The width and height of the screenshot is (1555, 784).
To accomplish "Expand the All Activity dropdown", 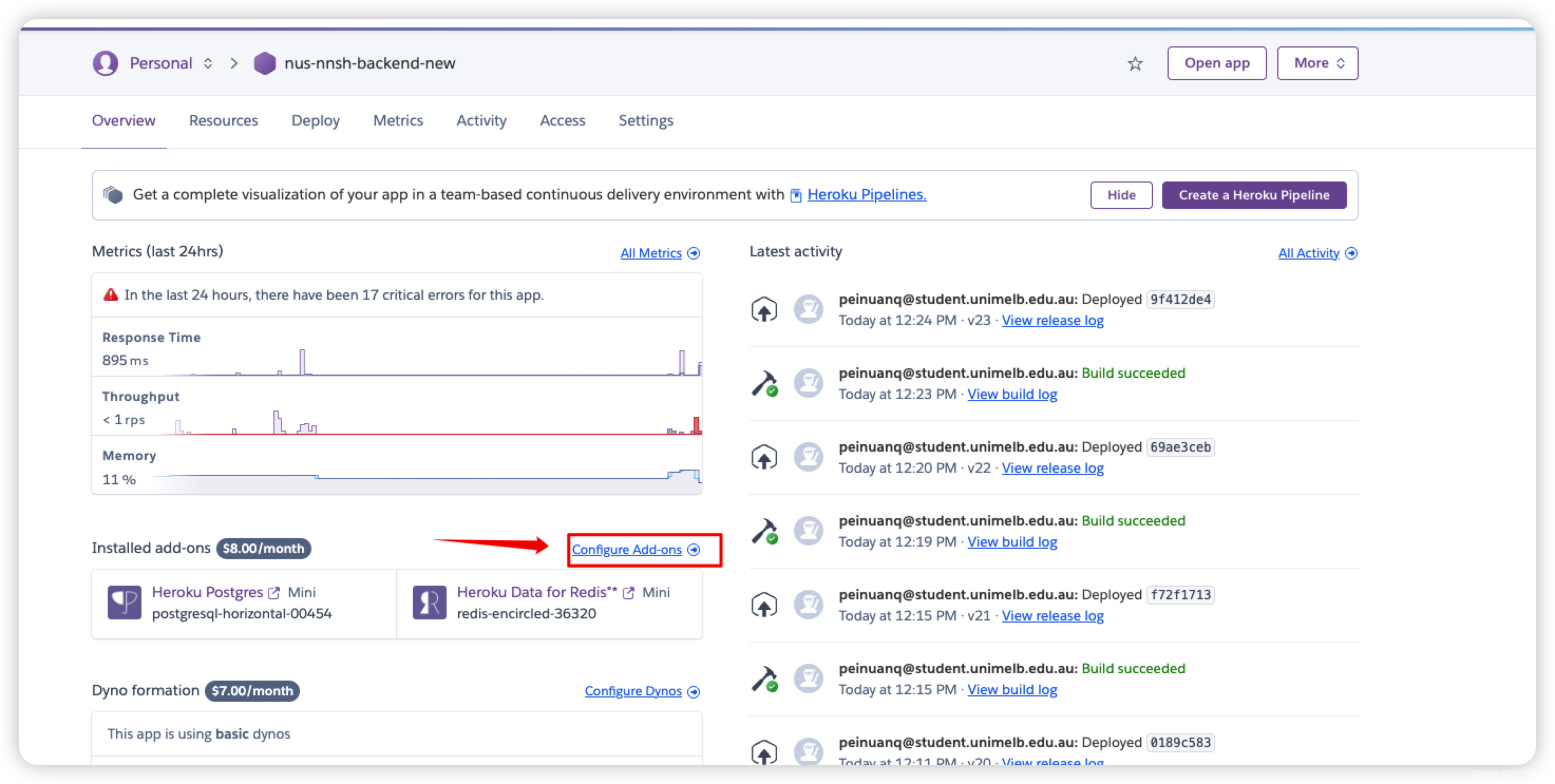I will 1316,253.
